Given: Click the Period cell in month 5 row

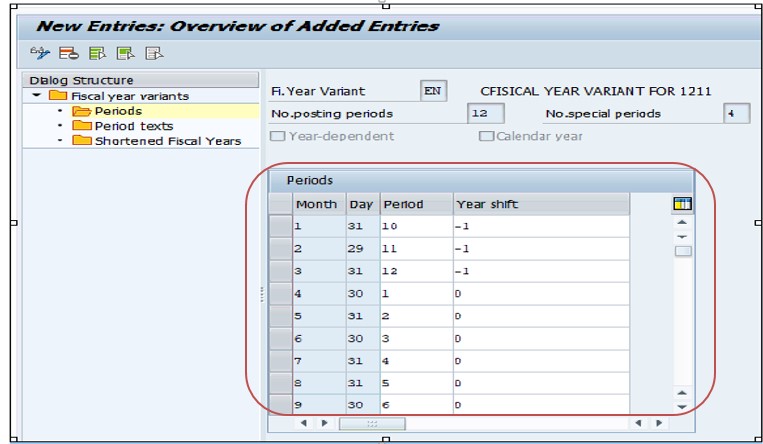Looking at the screenshot, I should click(x=417, y=315).
